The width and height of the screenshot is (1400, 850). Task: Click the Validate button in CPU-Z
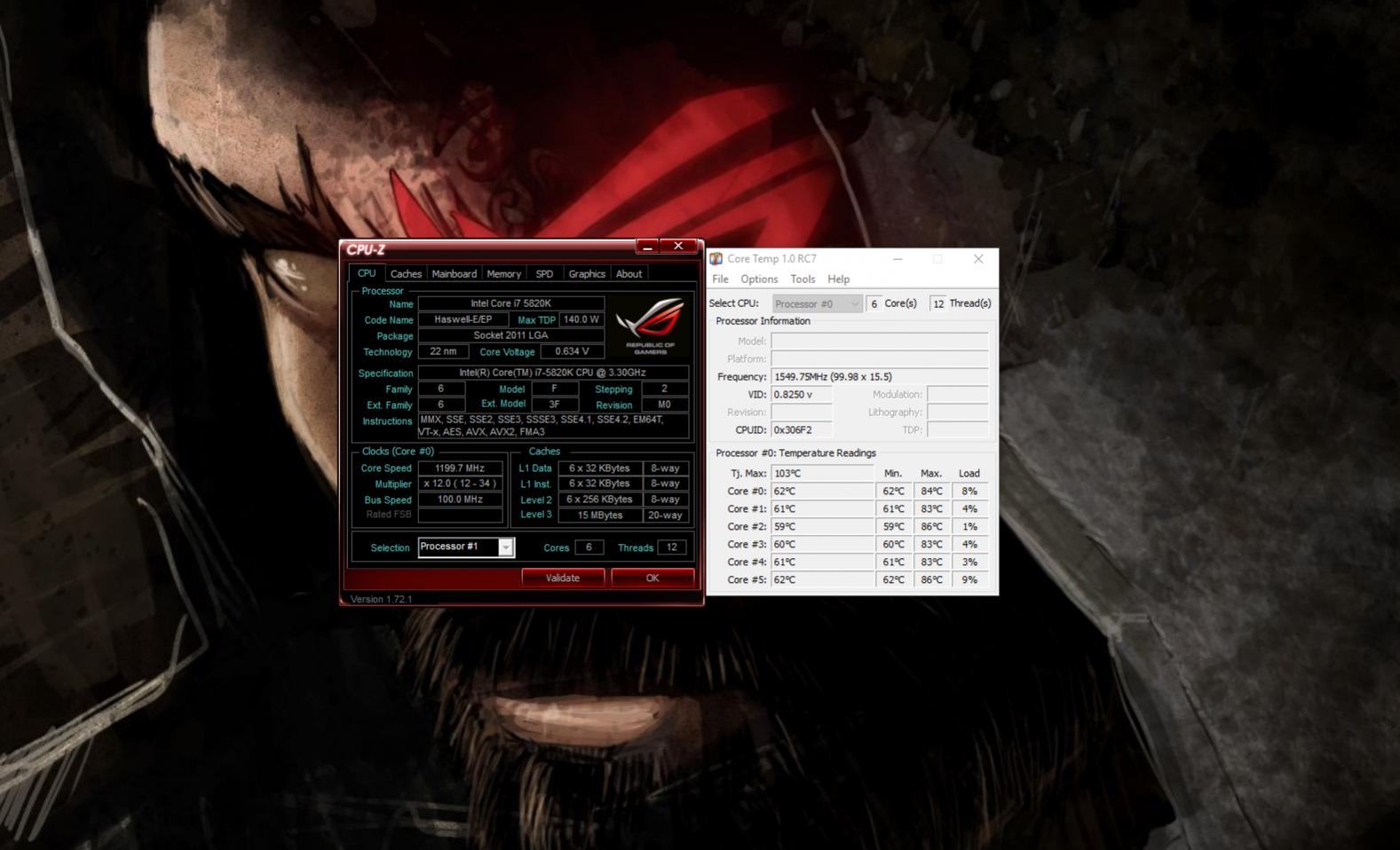point(563,578)
